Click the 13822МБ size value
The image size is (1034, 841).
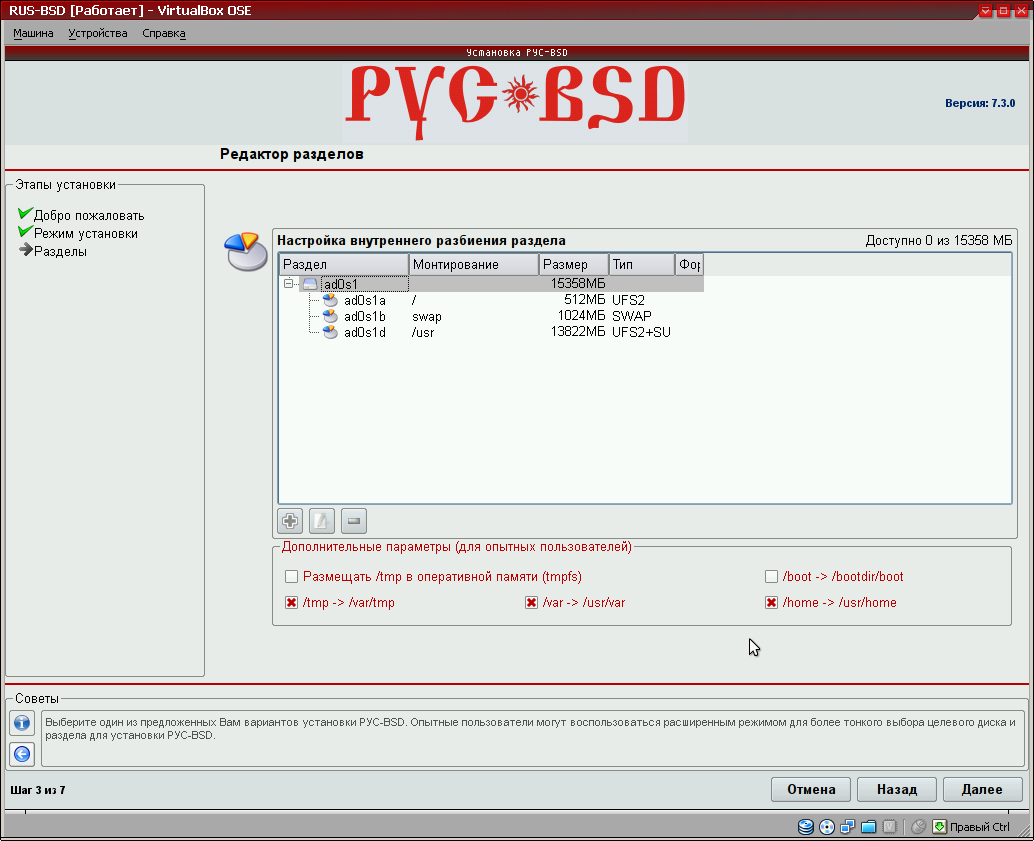coord(578,332)
